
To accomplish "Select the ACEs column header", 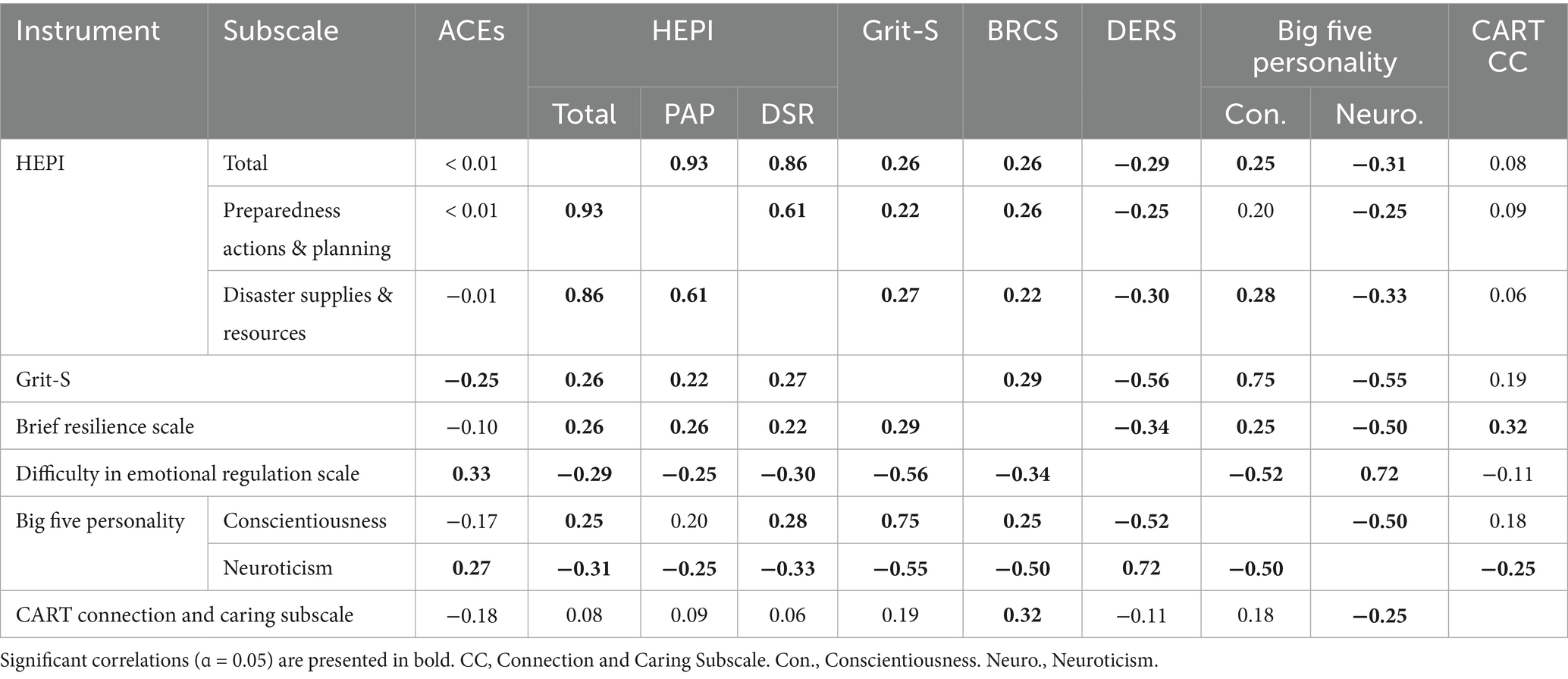I will click(x=471, y=31).
